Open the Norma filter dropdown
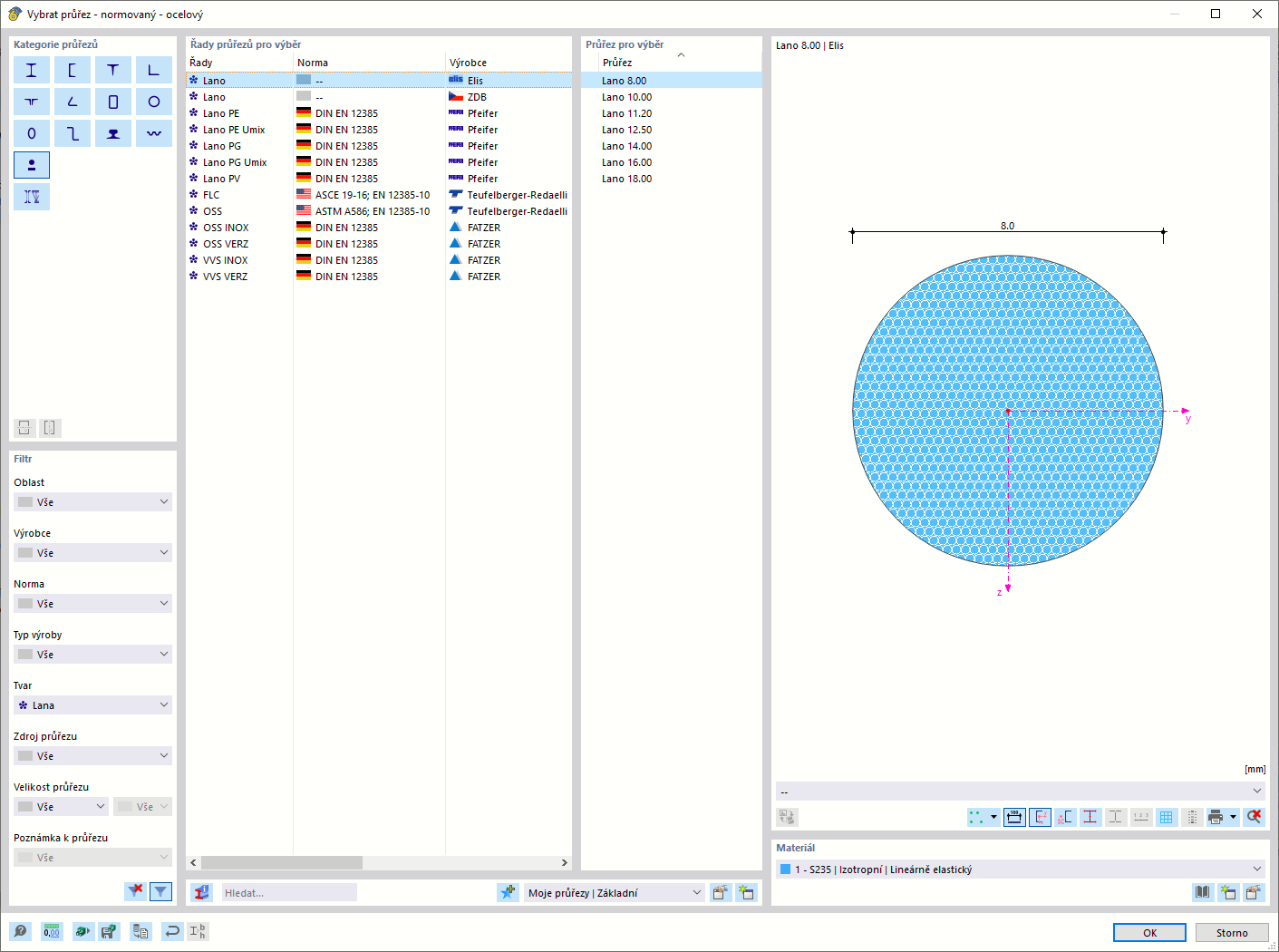Viewport: 1279px width, 952px height. pyautogui.click(x=92, y=604)
